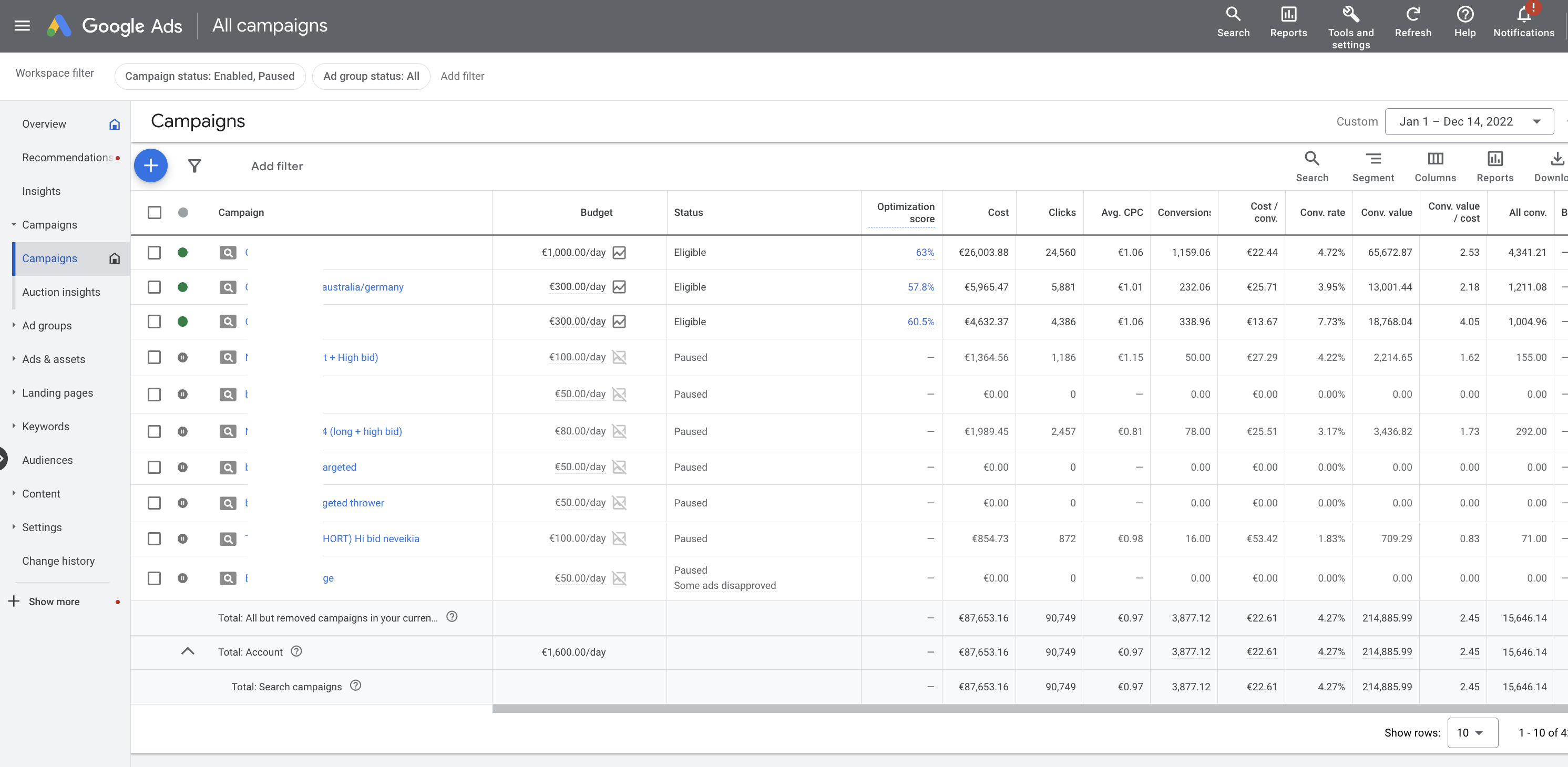Open the hamburger main menu
The width and height of the screenshot is (1568, 767).
pyautogui.click(x=22, y=26)
